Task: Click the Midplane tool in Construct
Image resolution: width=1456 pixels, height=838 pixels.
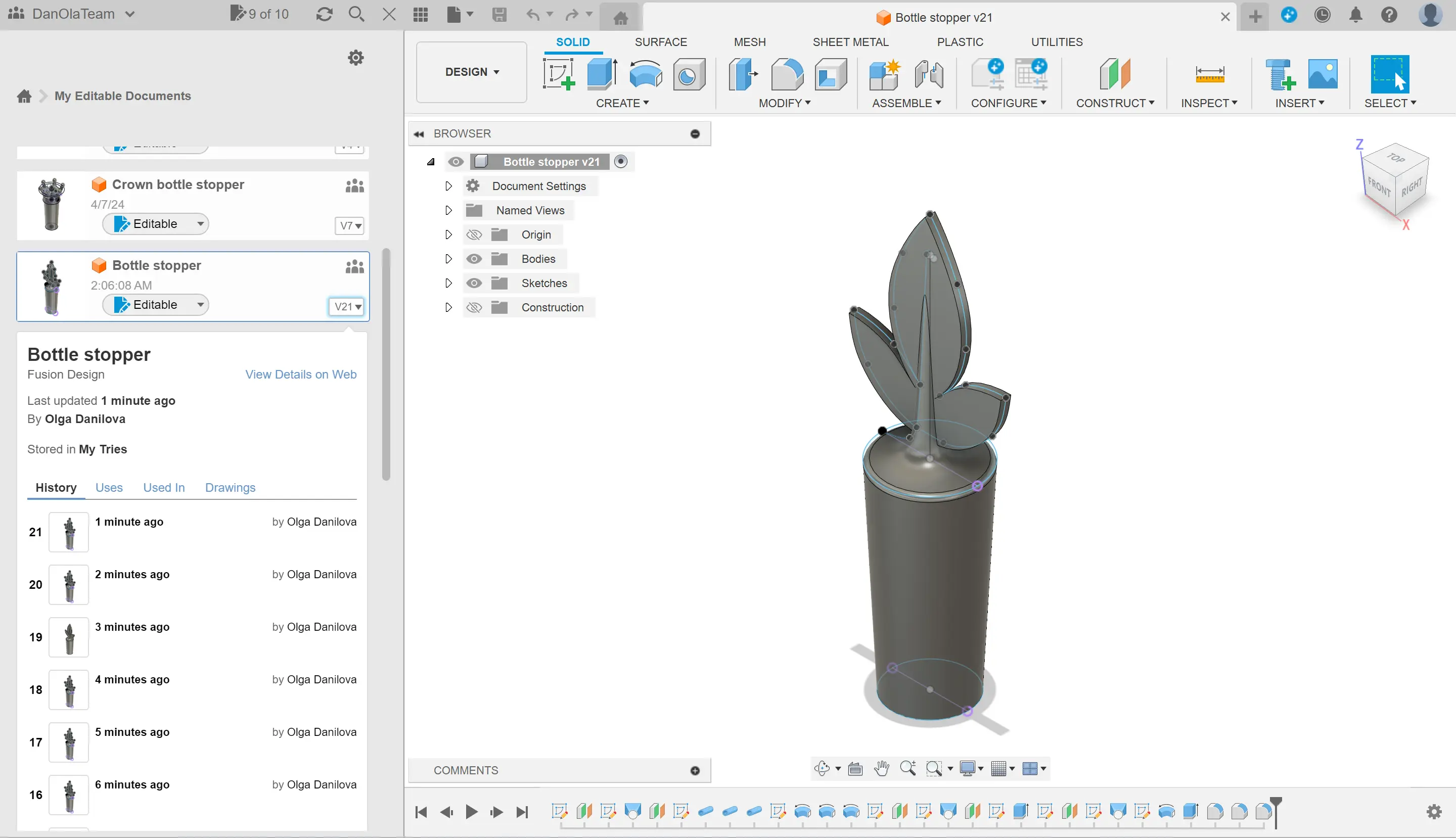Action: (x=1115, y=74)
